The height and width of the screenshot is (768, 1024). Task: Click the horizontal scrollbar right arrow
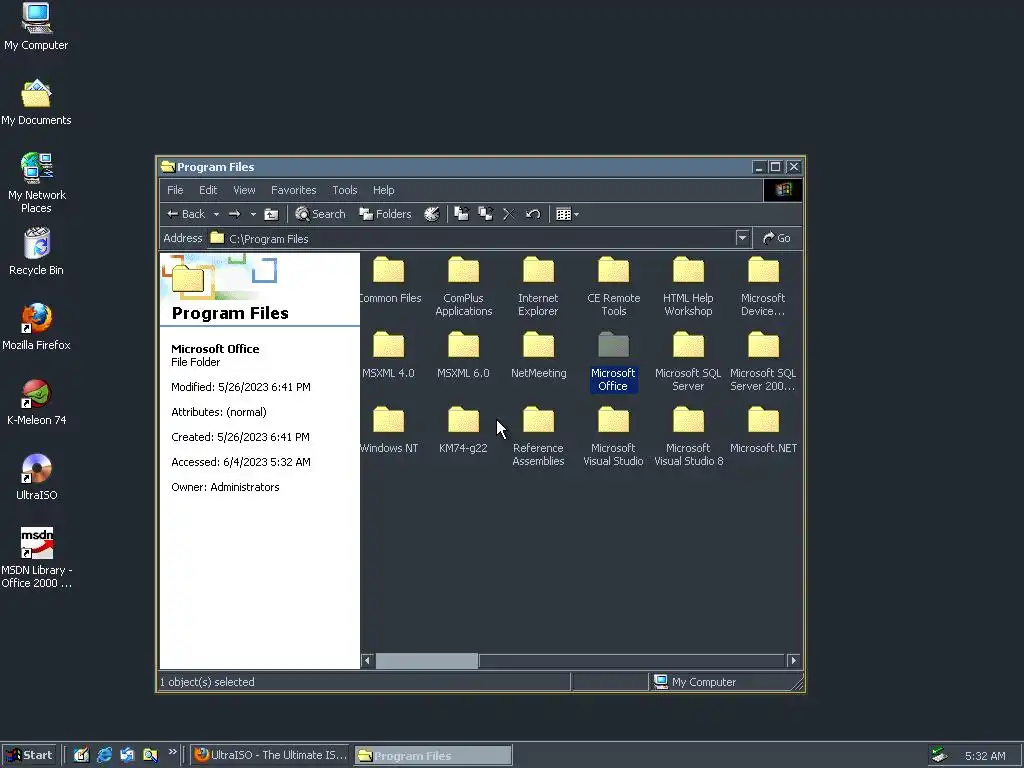tap(793, 661)
